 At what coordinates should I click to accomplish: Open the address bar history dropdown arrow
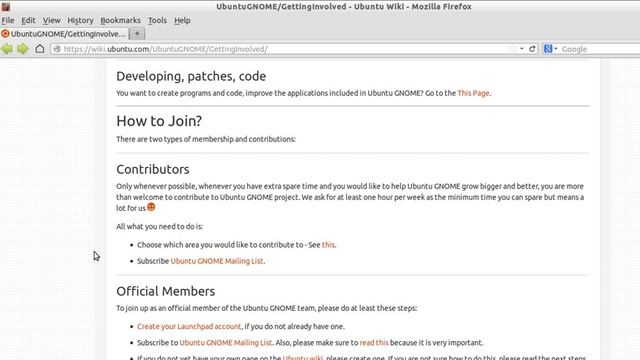522,49
